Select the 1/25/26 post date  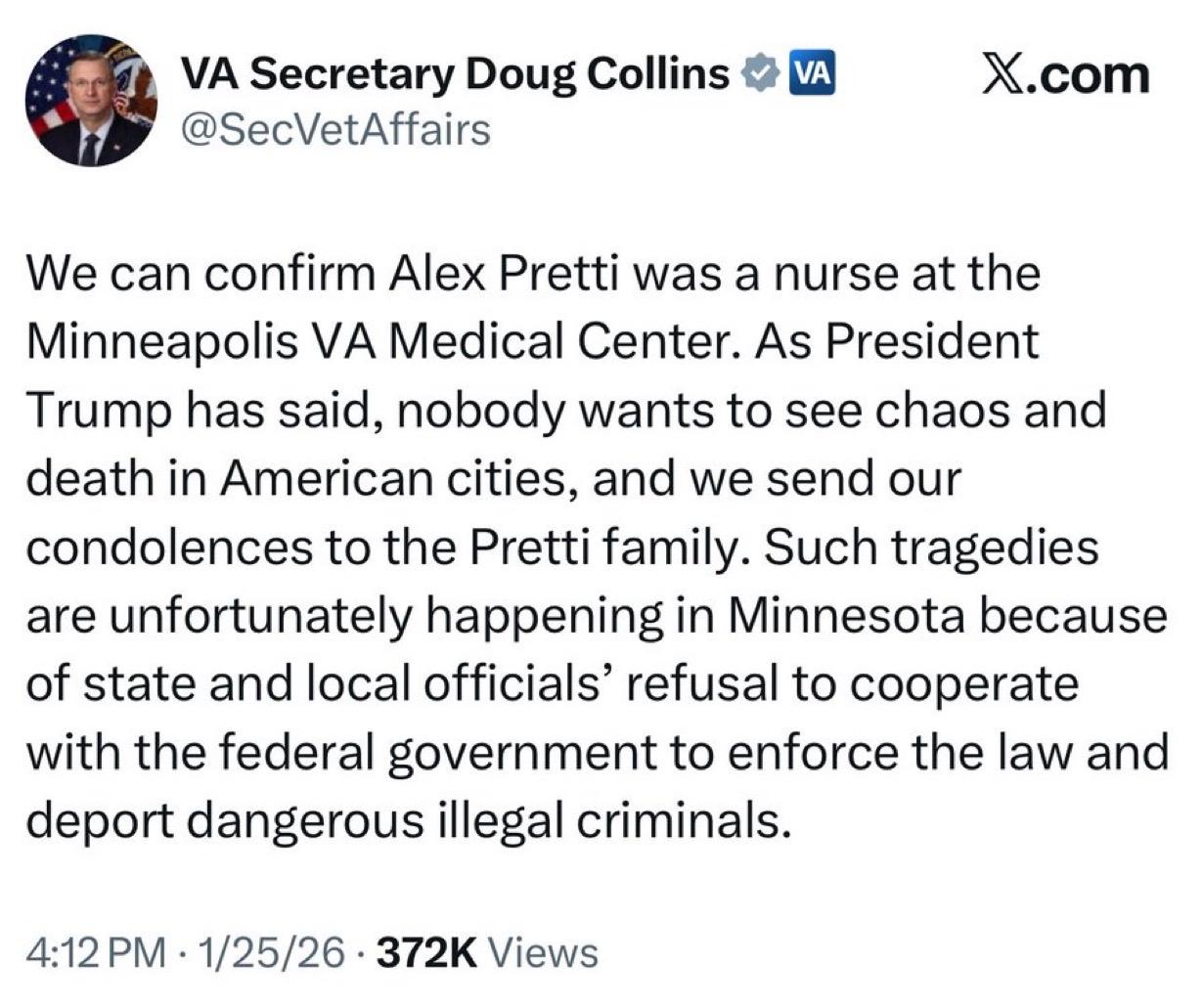pos(271,950)
